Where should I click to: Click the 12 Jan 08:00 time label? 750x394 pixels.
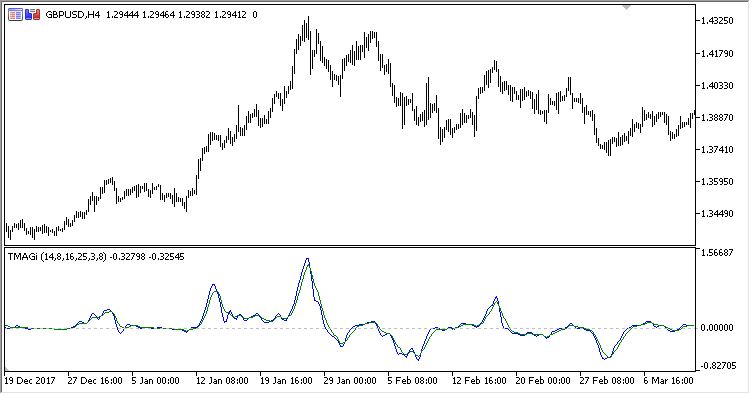click(x=222, y=381)
